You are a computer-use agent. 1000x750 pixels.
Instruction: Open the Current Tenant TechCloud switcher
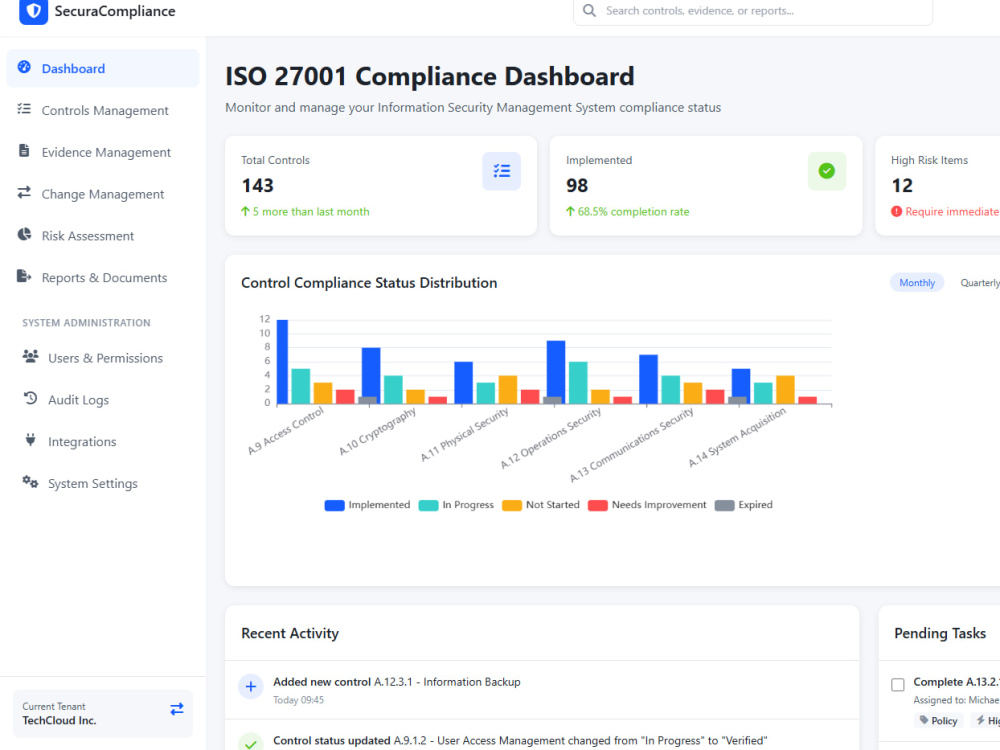103,714
